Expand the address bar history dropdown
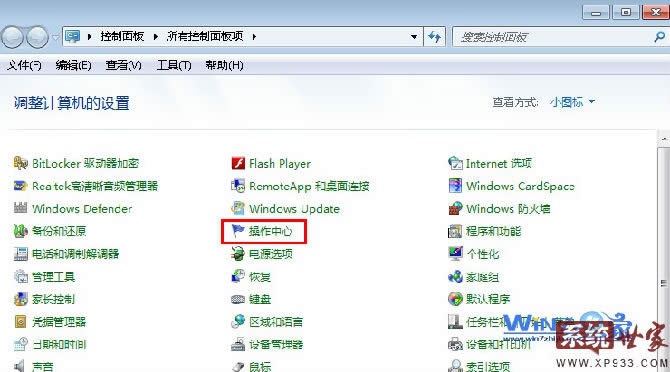 coord(414,37)
